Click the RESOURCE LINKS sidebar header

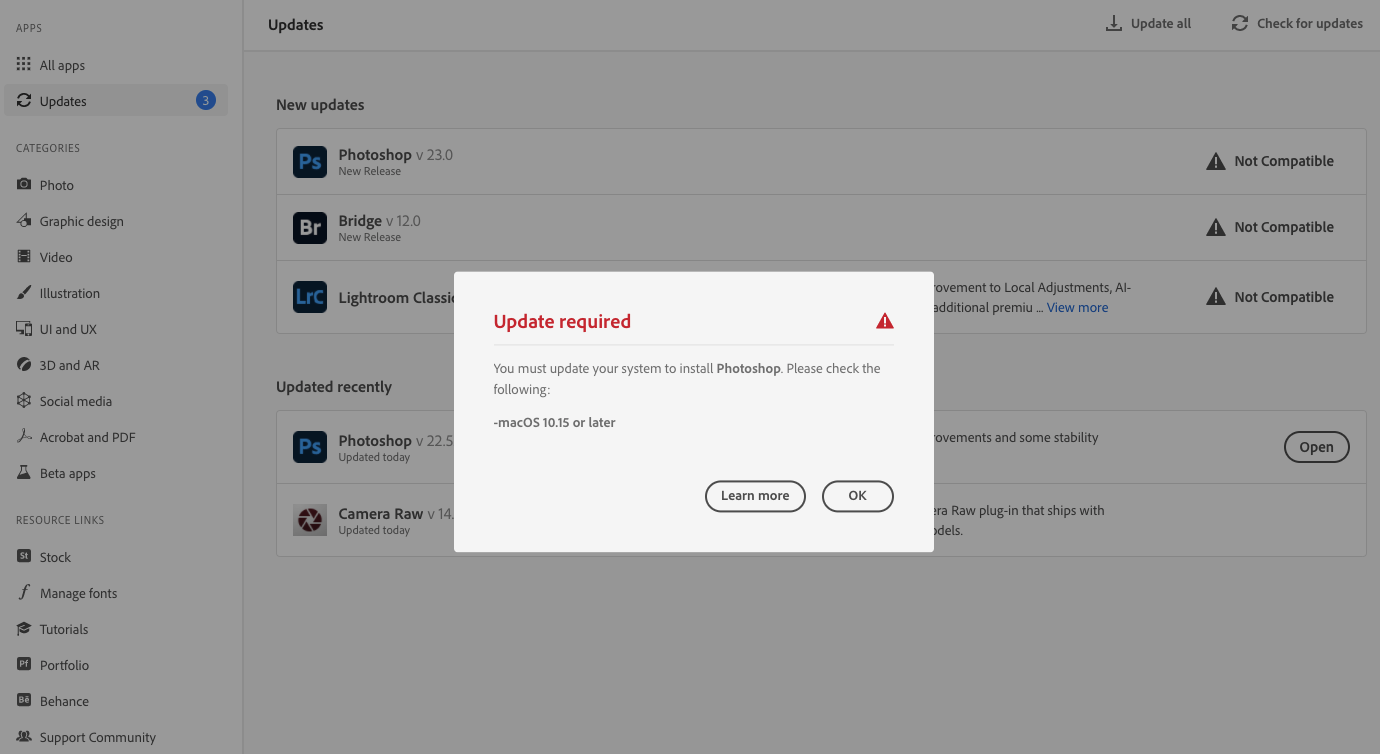[x=60, y=520]
